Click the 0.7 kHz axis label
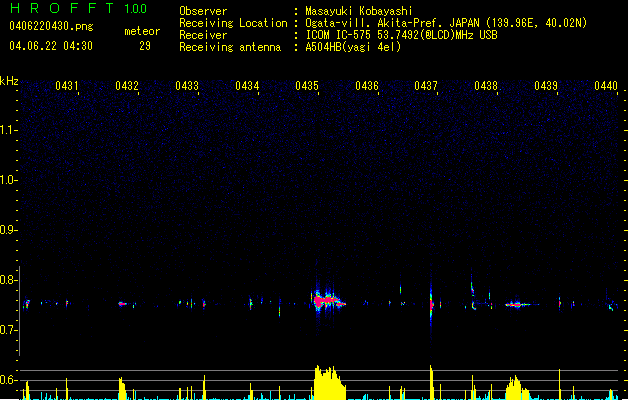The image size is (629, 400). click(8, 330)
